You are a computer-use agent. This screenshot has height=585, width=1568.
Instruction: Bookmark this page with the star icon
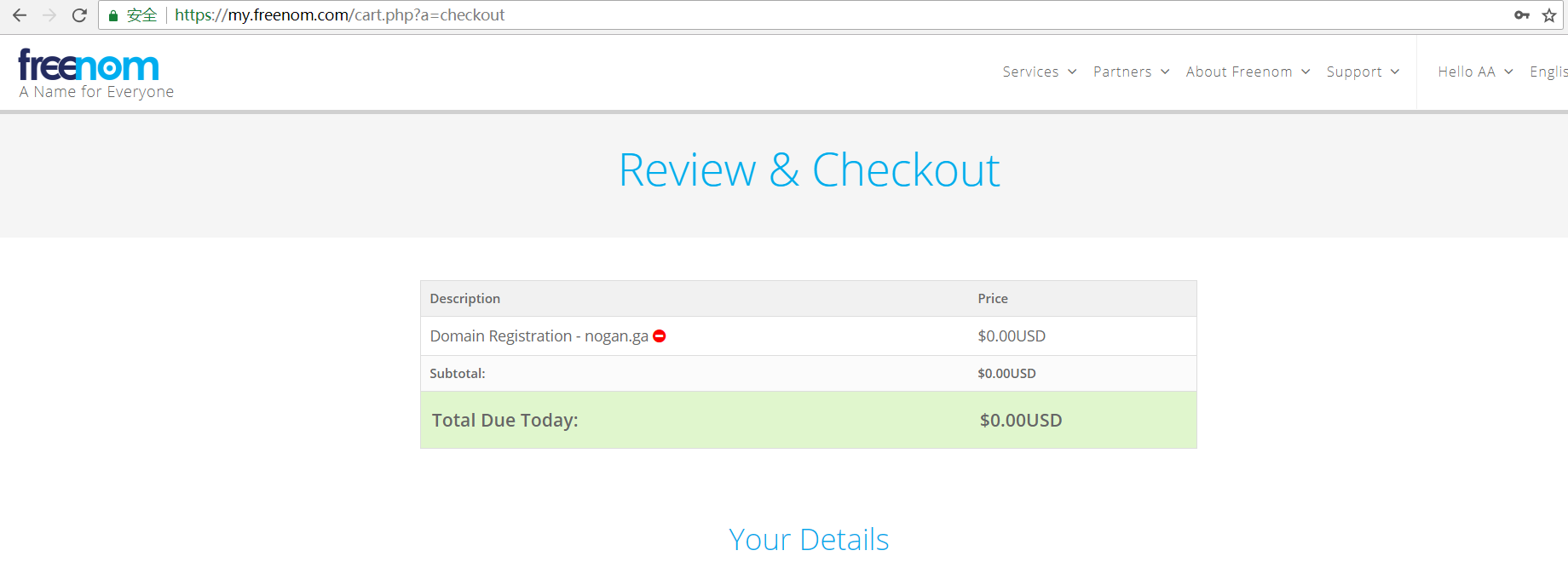click(x=1548, y=15)
